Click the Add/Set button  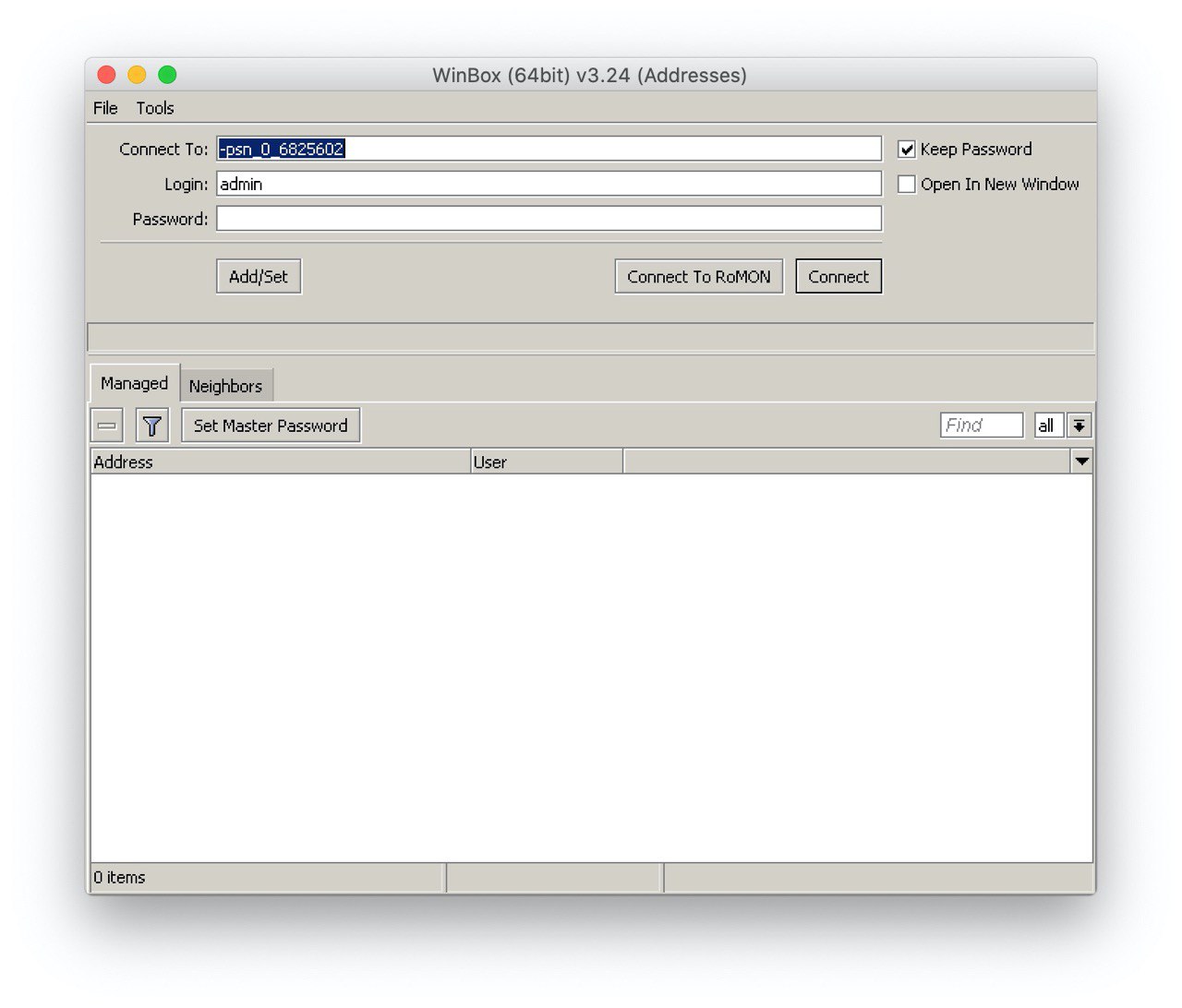pos(259,276)
